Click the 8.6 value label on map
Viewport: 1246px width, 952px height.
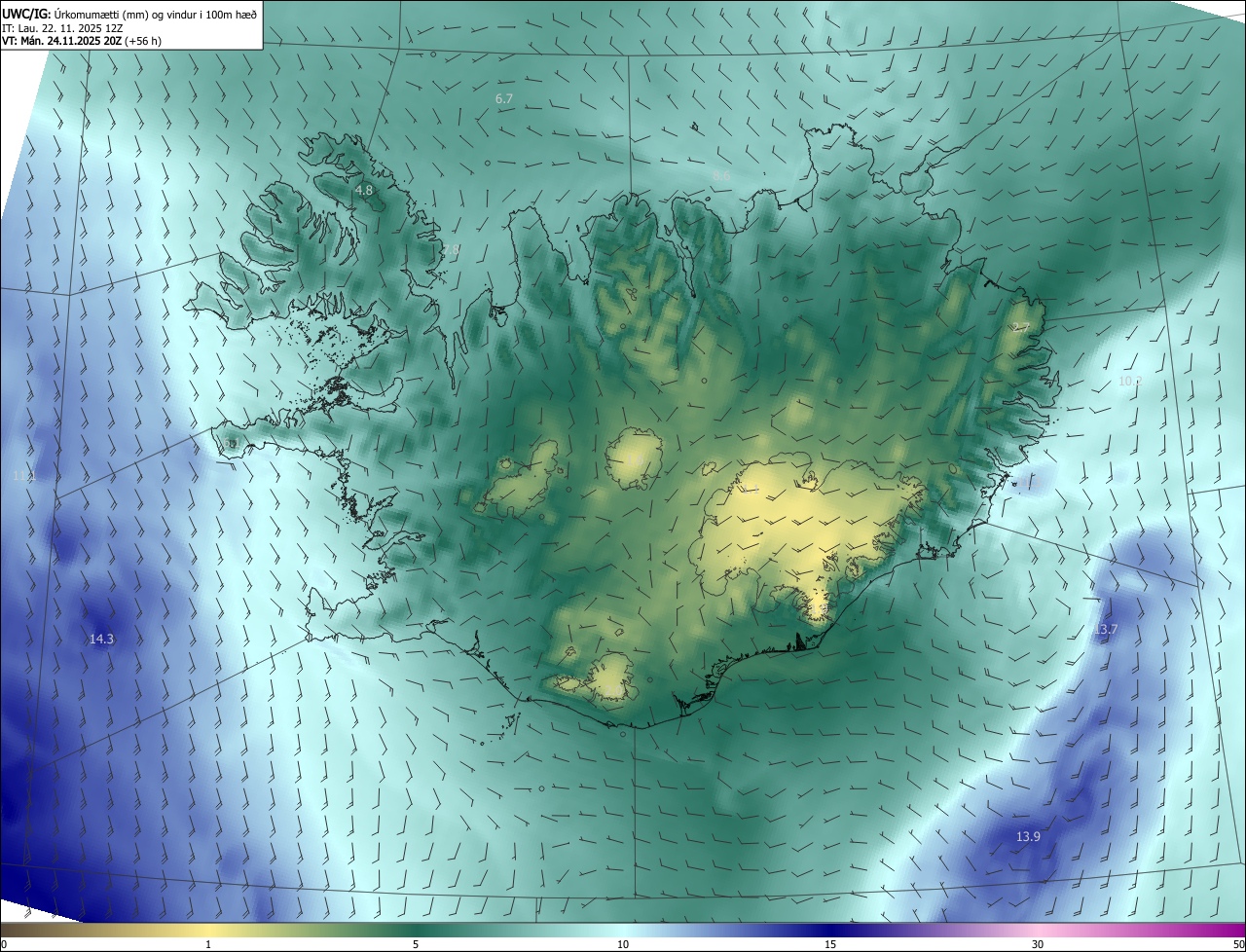click(x=720, y=176)
